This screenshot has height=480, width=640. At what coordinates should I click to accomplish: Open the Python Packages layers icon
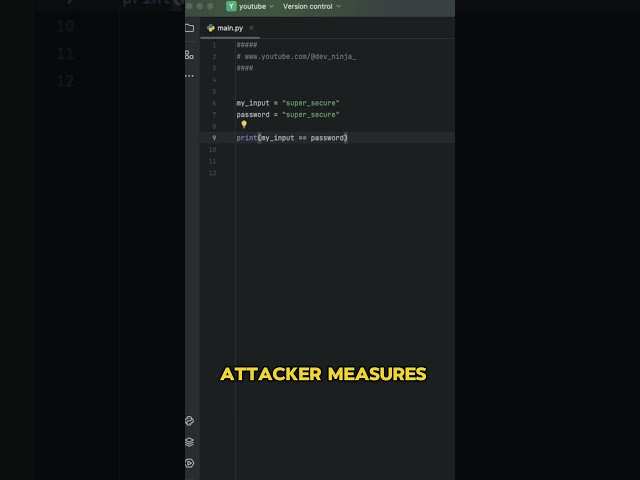coord(189,442)
